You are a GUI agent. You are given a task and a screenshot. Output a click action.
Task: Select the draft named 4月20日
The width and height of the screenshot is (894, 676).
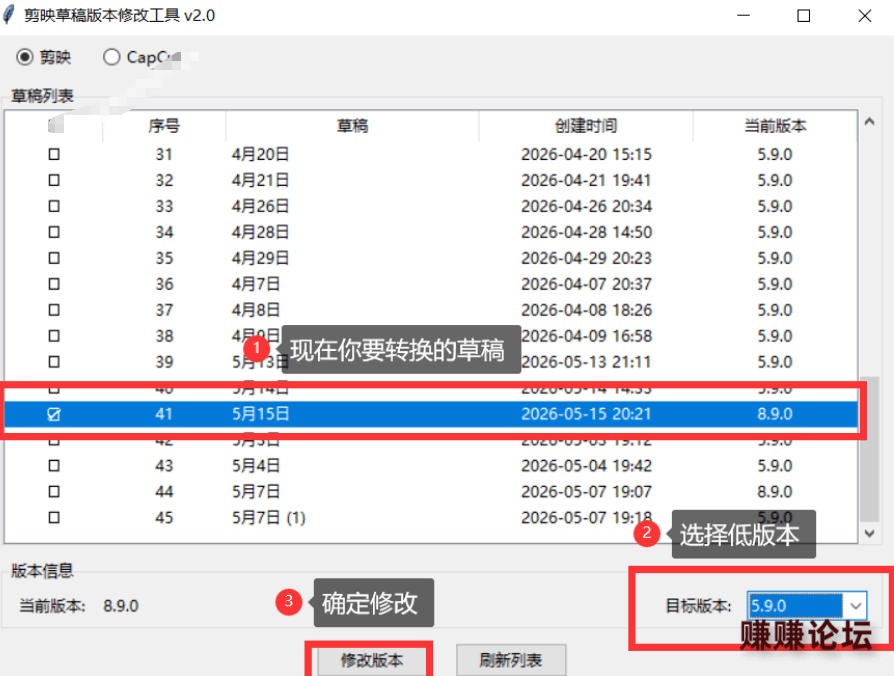tap(260, 154)
